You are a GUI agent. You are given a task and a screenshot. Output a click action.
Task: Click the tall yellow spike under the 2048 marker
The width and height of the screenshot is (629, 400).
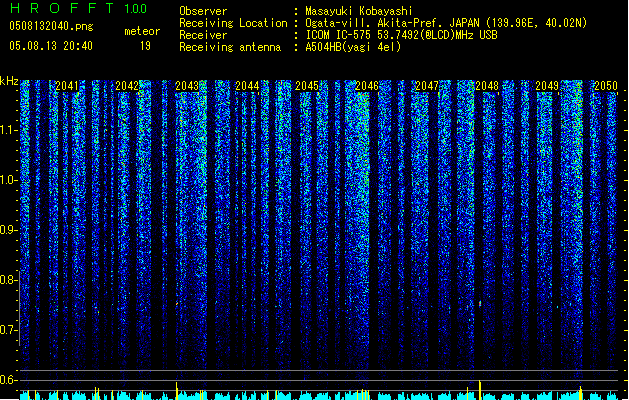480,390
